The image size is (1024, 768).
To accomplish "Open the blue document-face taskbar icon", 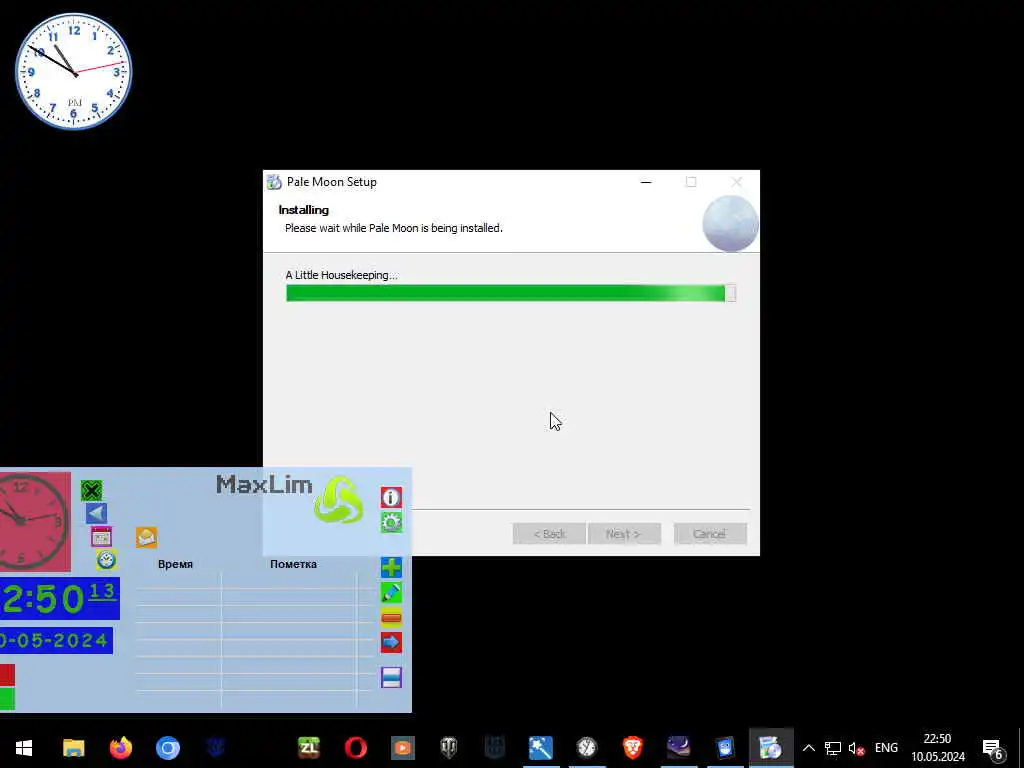I will tap(725, 748).
